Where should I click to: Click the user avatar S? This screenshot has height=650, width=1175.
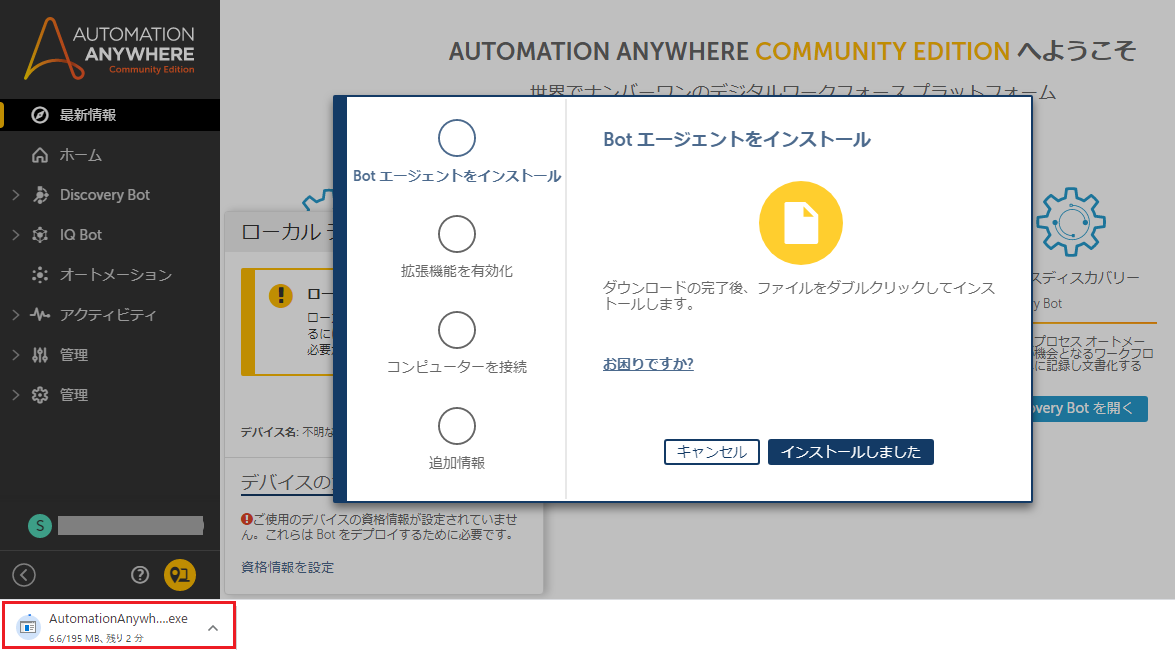point(40,526)
